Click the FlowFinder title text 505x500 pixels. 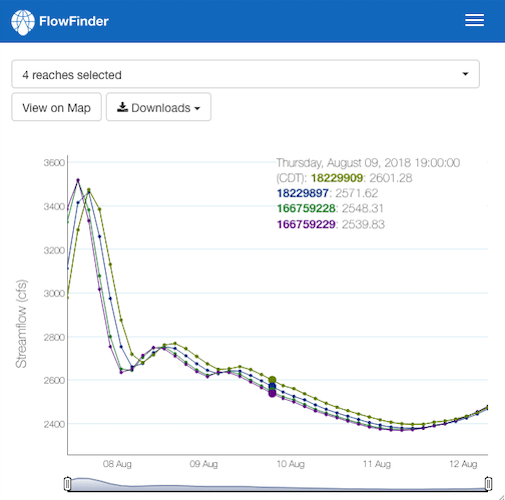74,21
